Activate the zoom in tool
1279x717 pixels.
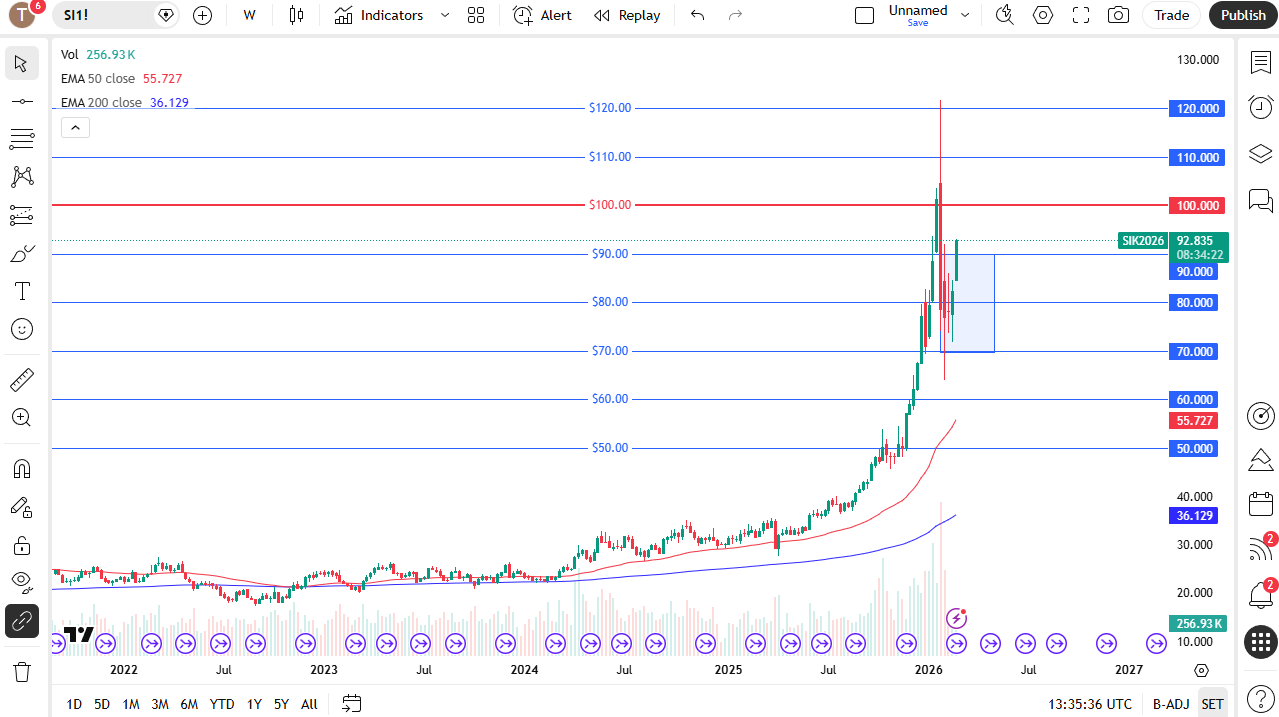[22, 418]
